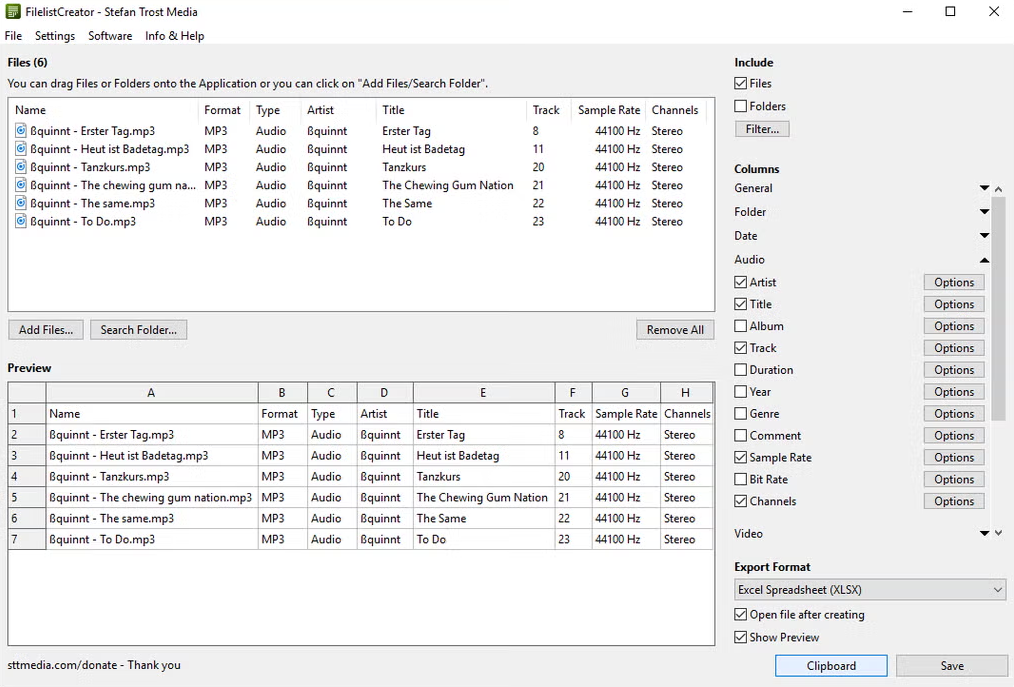Click the file icon of The chewing gum nation

click(x=21, y=185)
